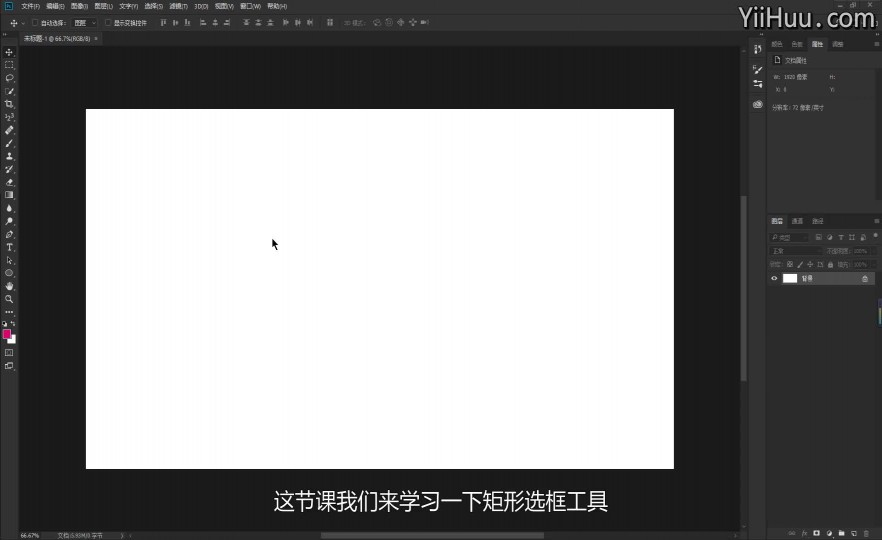Select the Clone Stamp tool
Viewport: 882px width, 540px height.
[9, 156]
